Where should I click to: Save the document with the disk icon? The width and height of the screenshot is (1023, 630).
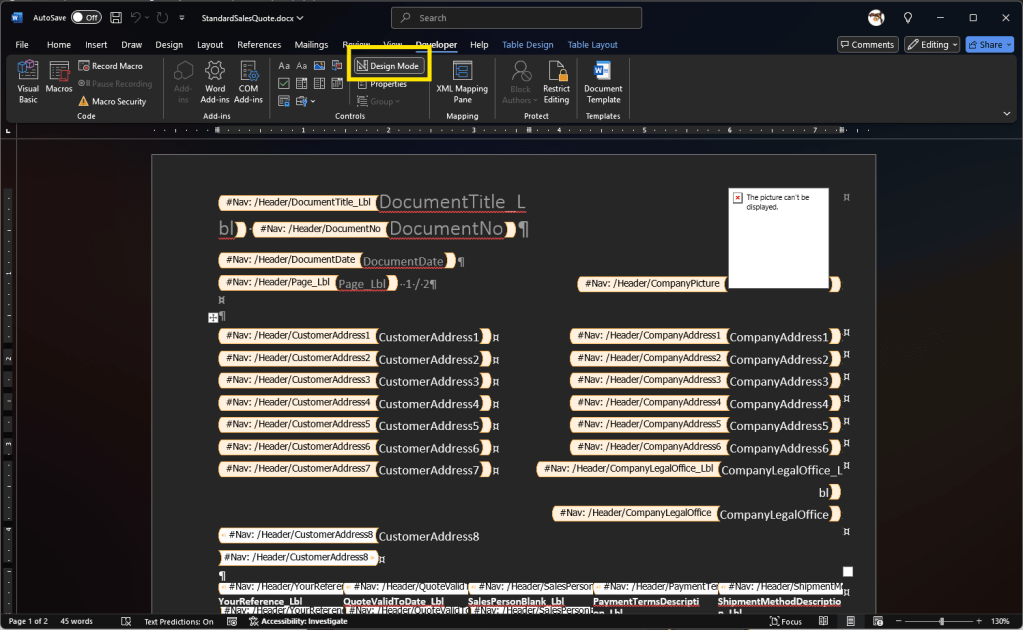click(x=117, y=18)
